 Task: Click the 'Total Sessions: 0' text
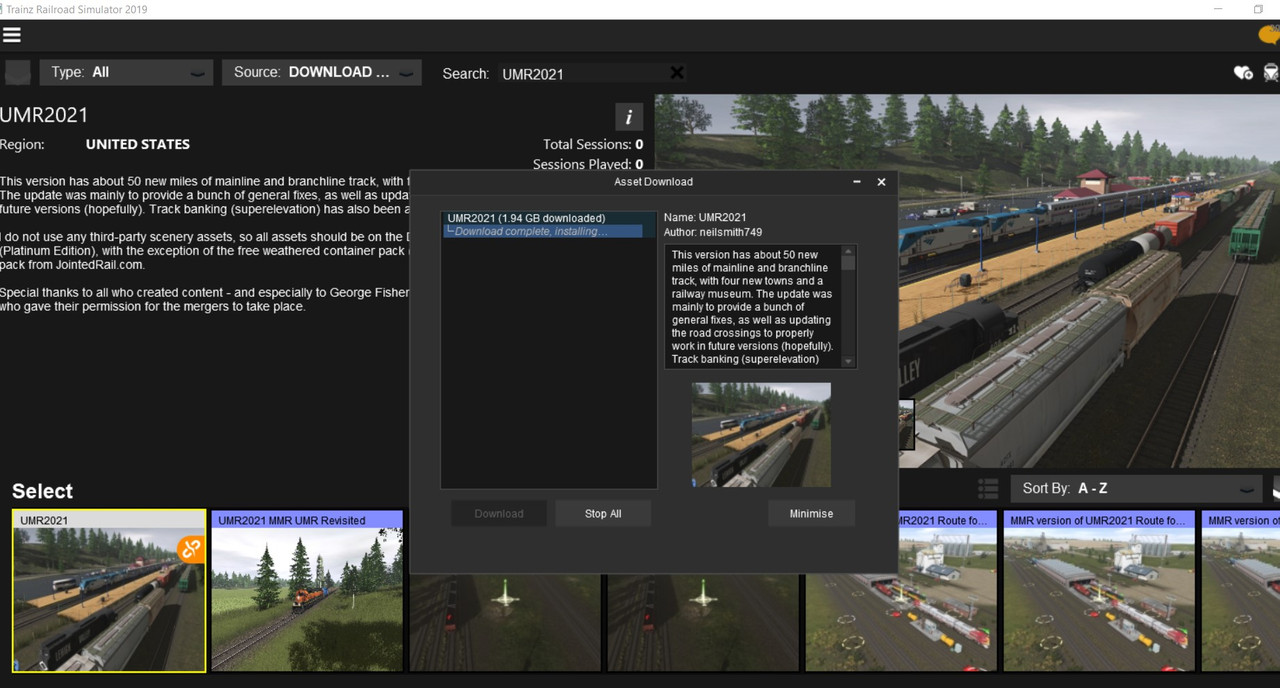pyautogui.click(x=593, y=144)
